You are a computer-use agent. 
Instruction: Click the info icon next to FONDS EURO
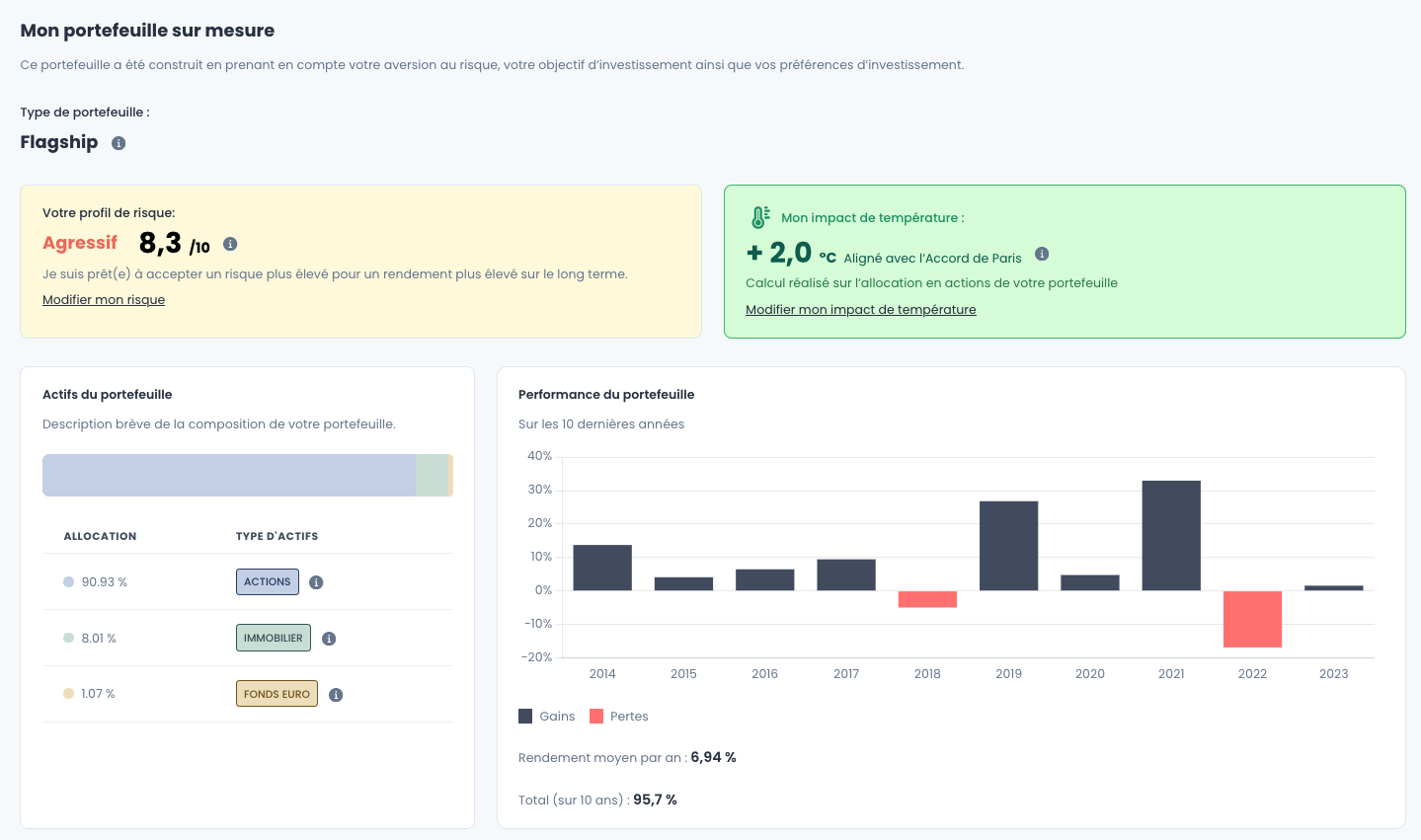(x=335, y=694)
